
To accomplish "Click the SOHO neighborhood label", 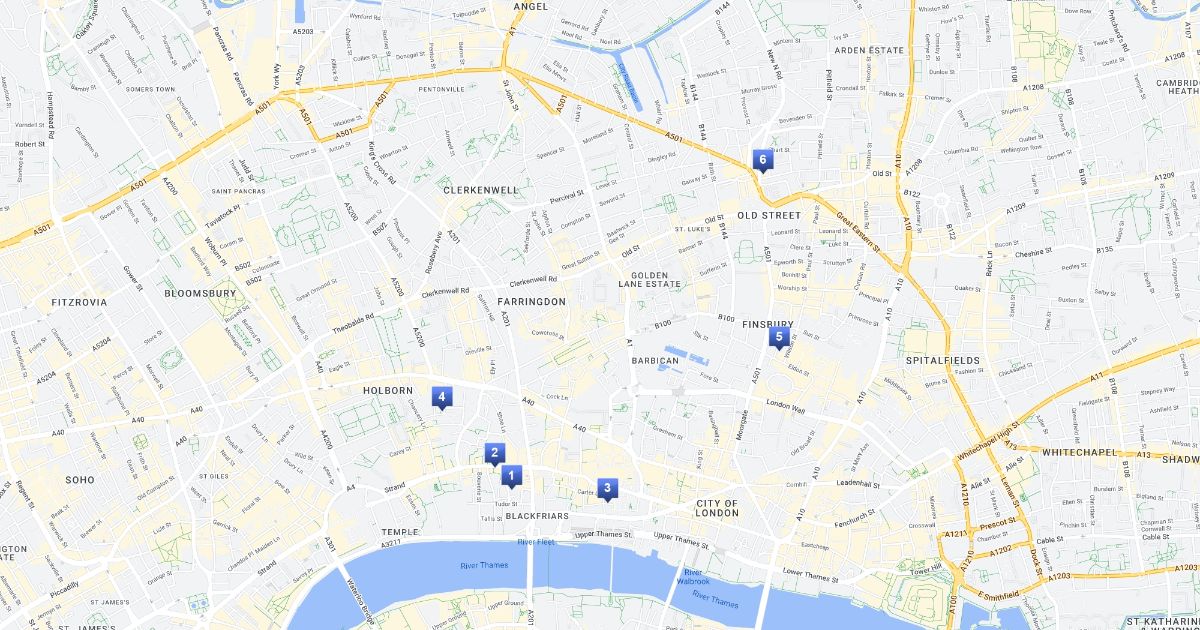I will [x=79, y=480].
